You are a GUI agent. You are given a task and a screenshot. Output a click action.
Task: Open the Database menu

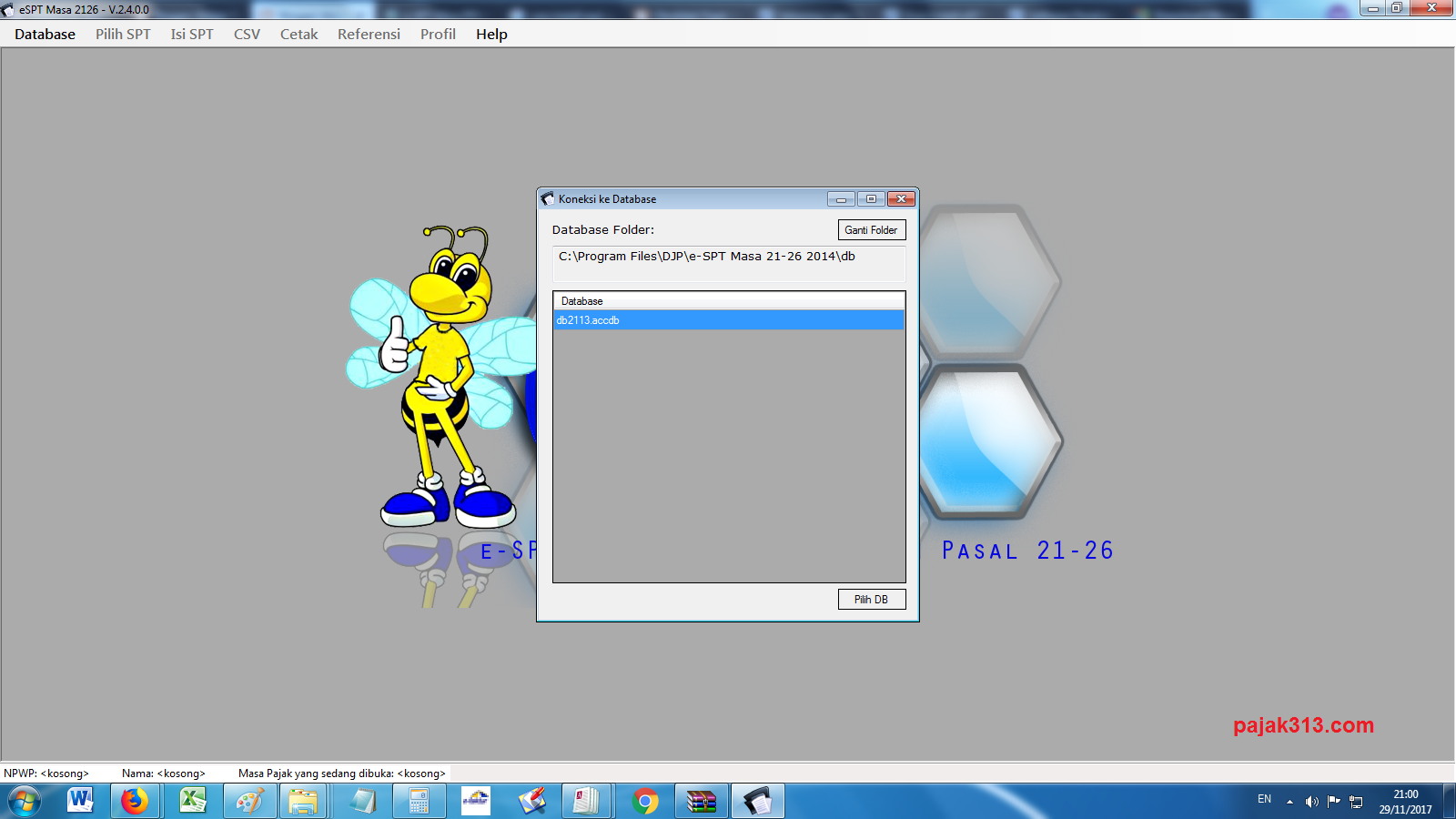pos(45,35)
